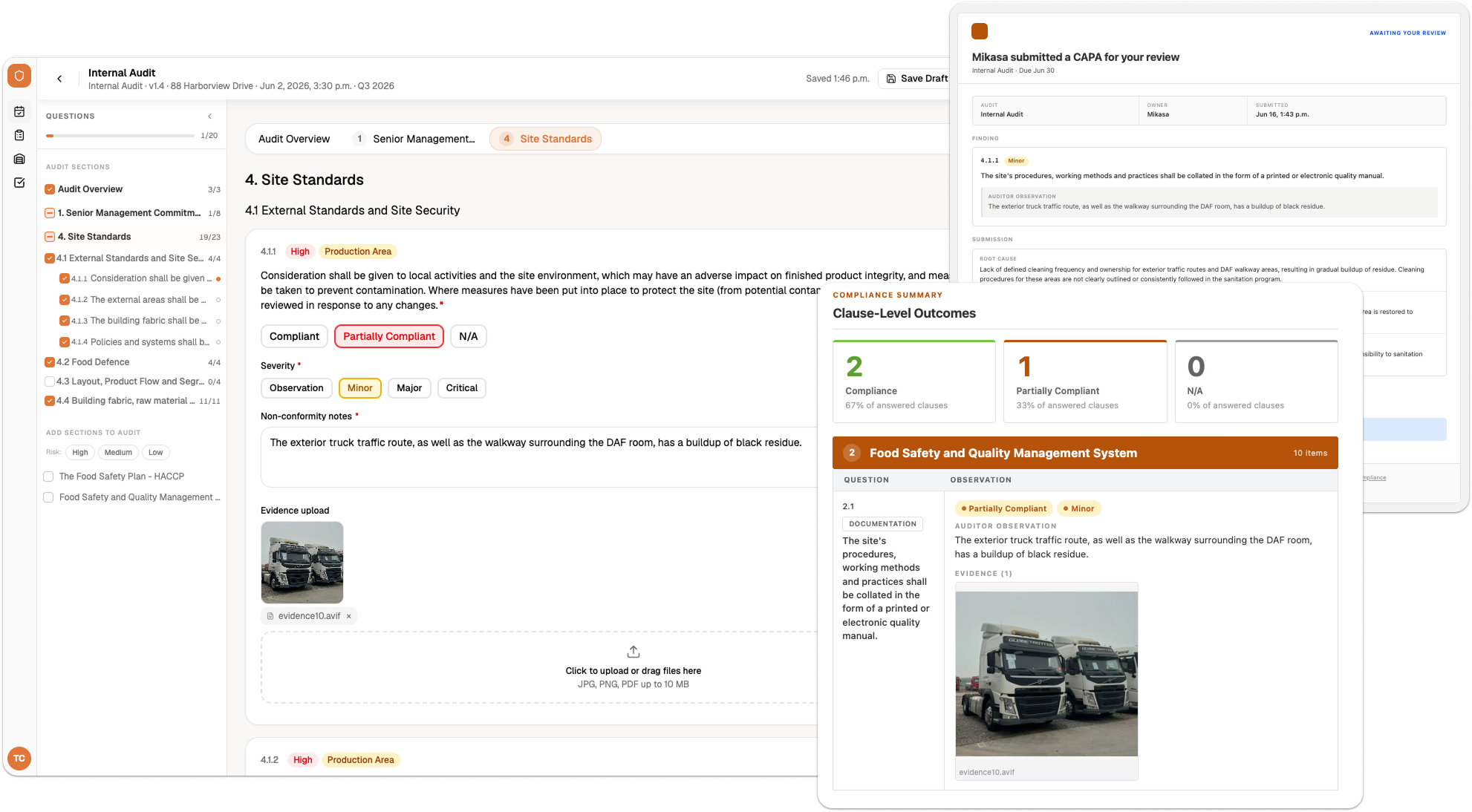1472x812 pixels.
Task: Click the evidence upload drop zone
Action: (x=539, y=667)
